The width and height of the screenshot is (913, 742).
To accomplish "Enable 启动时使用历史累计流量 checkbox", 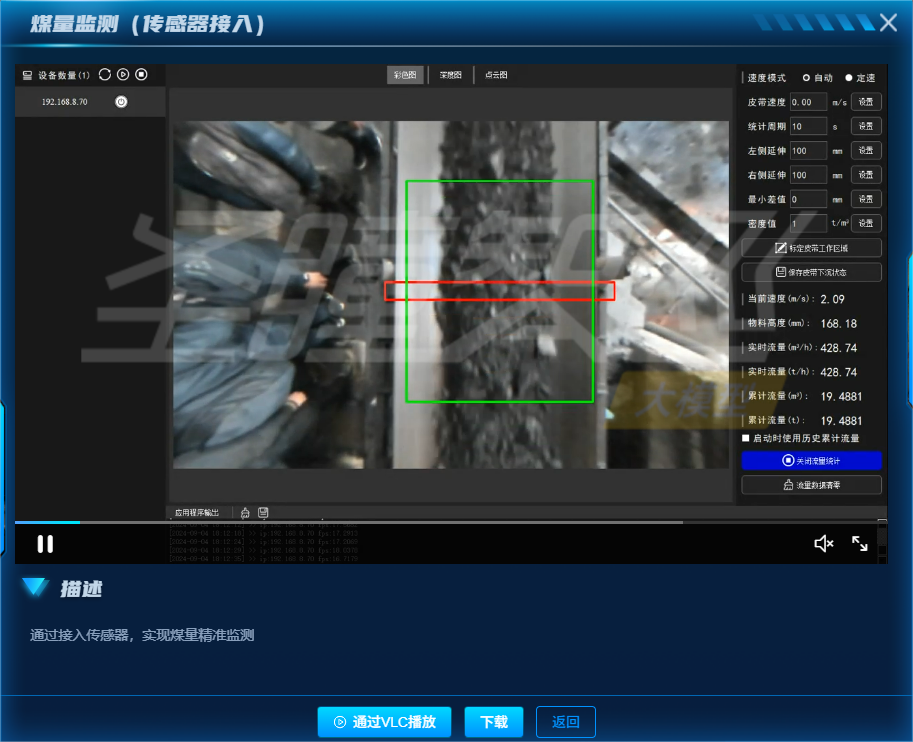I will click(x=746, y=438).
